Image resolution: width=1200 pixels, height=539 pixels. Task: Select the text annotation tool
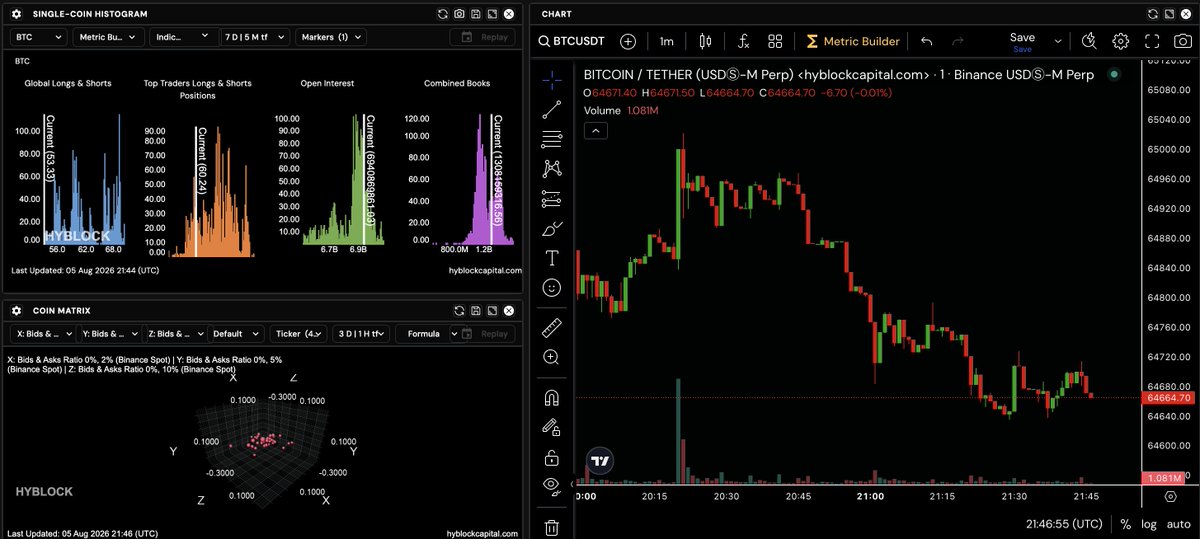pyautogui.click(x=551, y=258)
